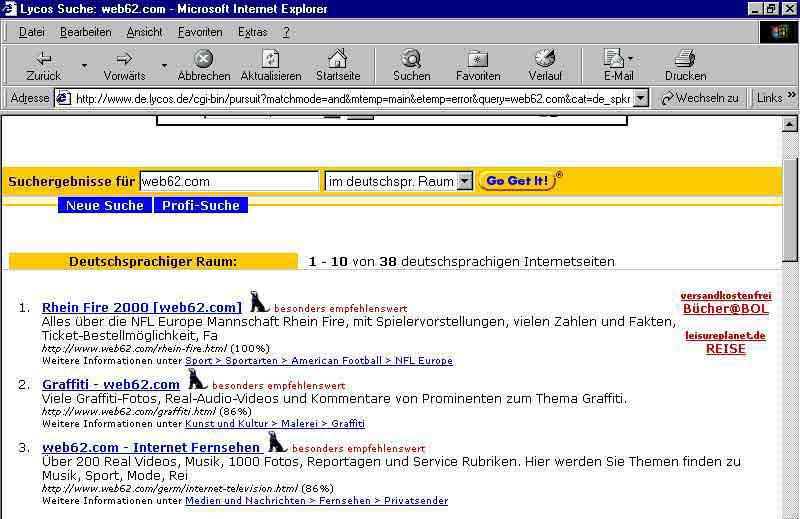Click http://www.web62.com/graffiti.html URL text
Image resolution: width=800 pixels, height=519 pixels.
coord(129,411)
